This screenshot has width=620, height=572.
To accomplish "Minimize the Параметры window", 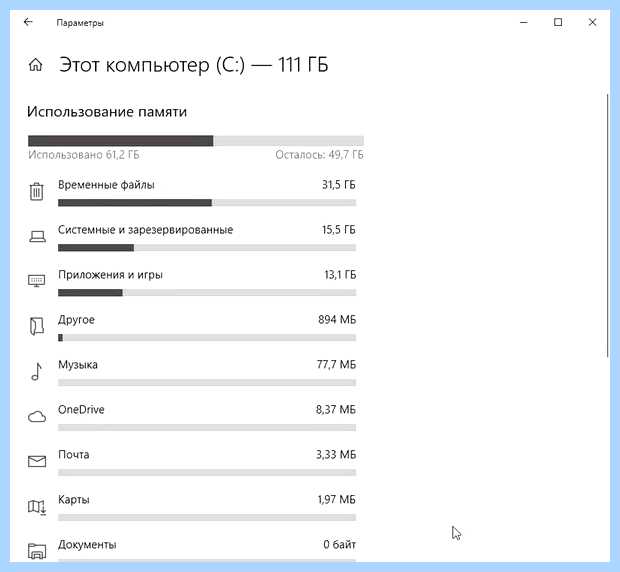I will click(524, 23).
